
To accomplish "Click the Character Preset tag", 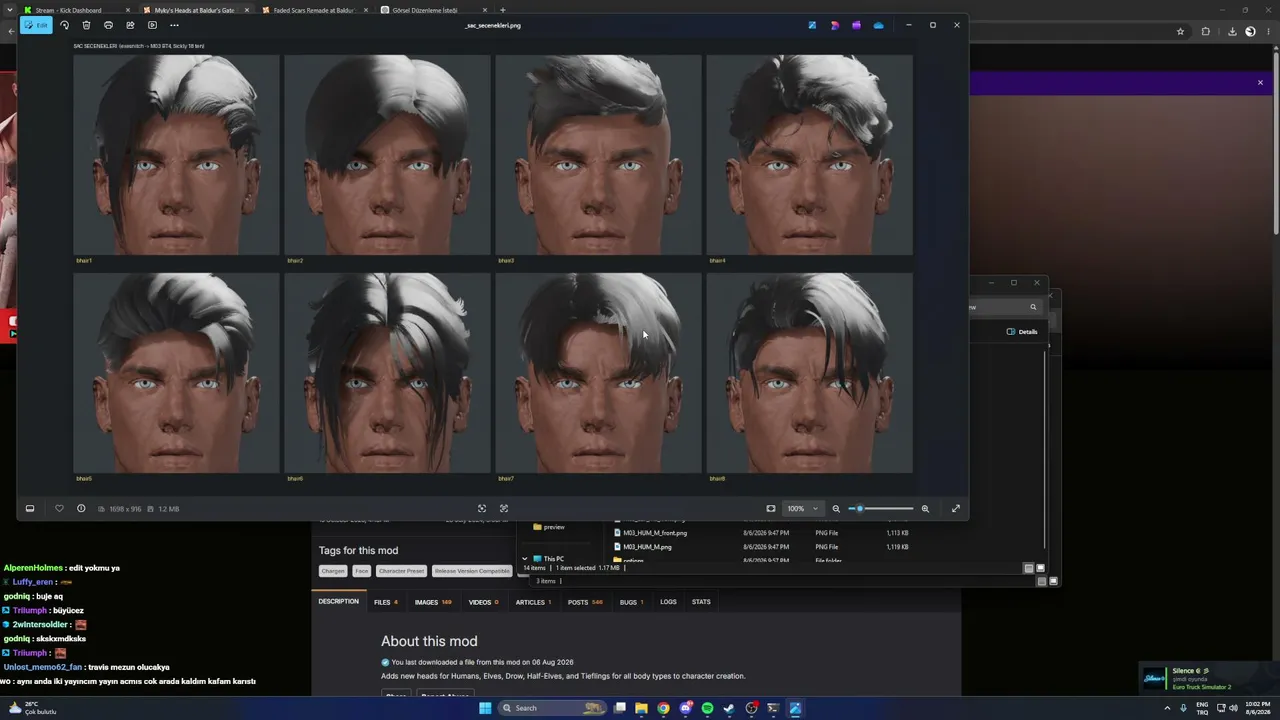I will click(x=401, y=571).
